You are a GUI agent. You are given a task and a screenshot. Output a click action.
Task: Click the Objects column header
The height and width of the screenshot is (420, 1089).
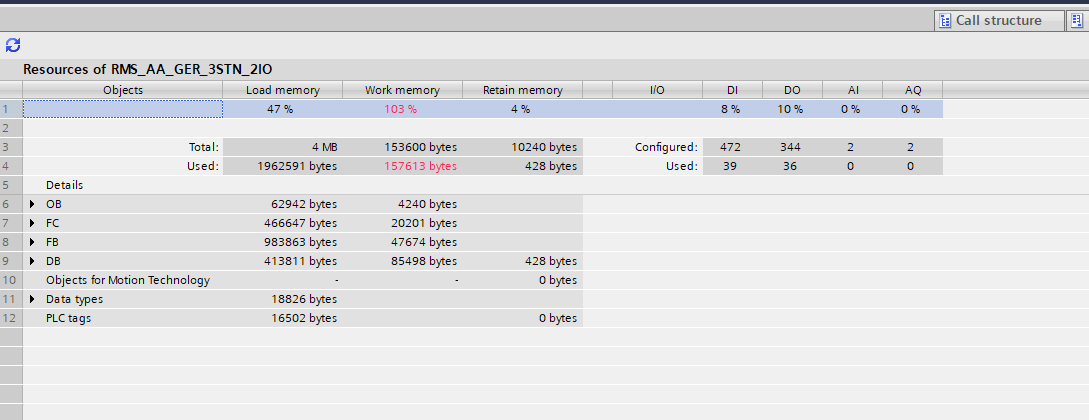[123, 90]
